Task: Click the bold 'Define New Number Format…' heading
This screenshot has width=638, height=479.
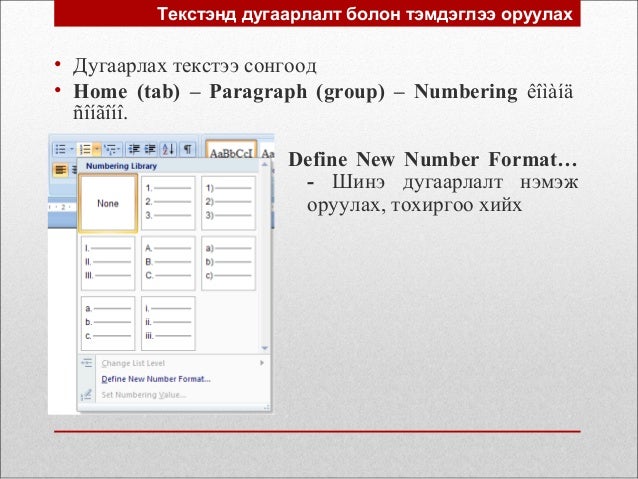Action: point(433,159)
